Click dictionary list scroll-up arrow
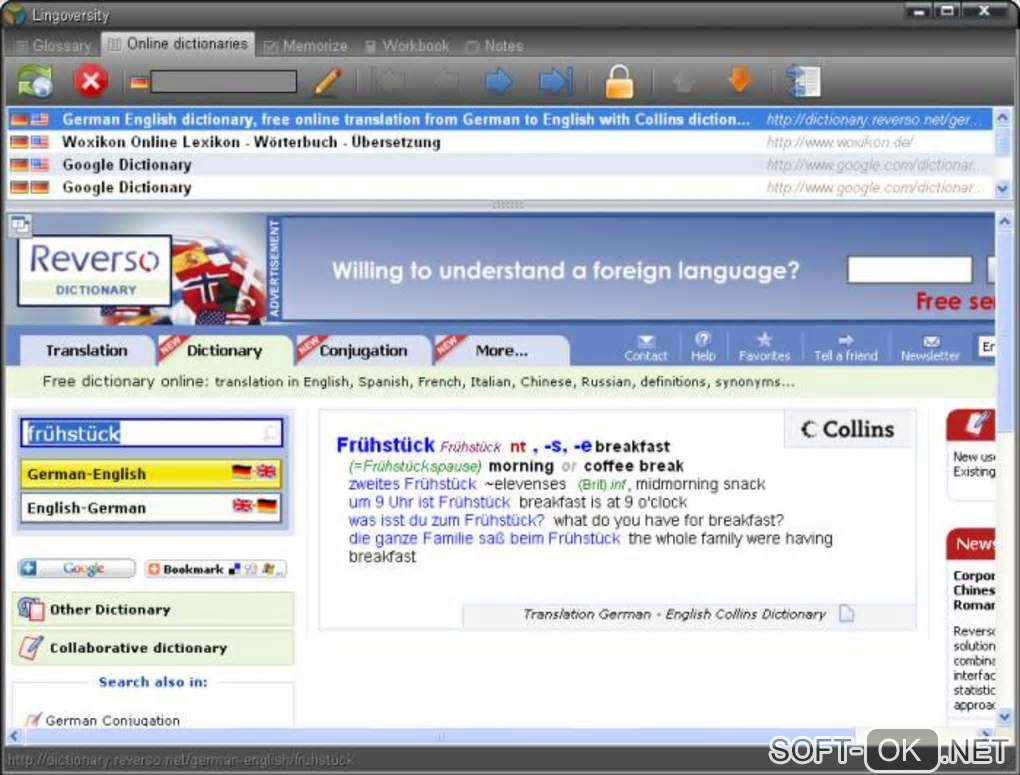This screenshot has width=1020, height=775. (x=1002, y=118)
